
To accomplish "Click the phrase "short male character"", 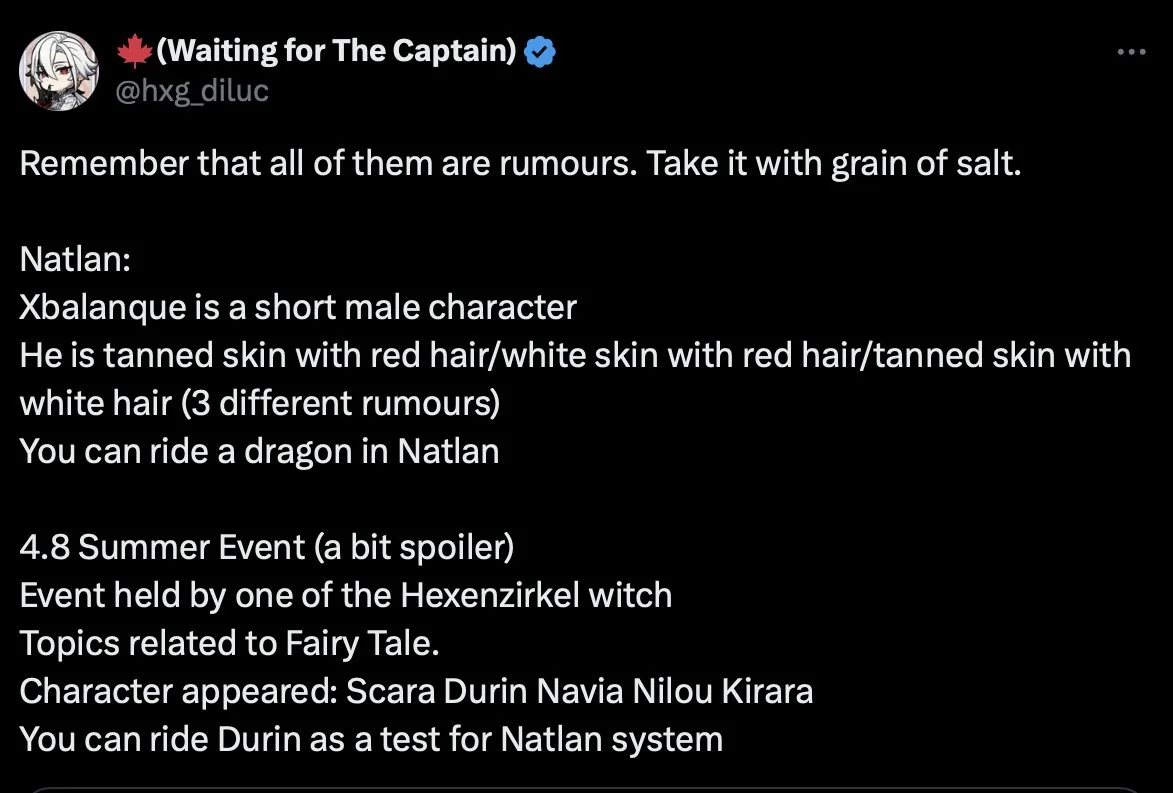I will pyautogui.click(x=415, y=308).
